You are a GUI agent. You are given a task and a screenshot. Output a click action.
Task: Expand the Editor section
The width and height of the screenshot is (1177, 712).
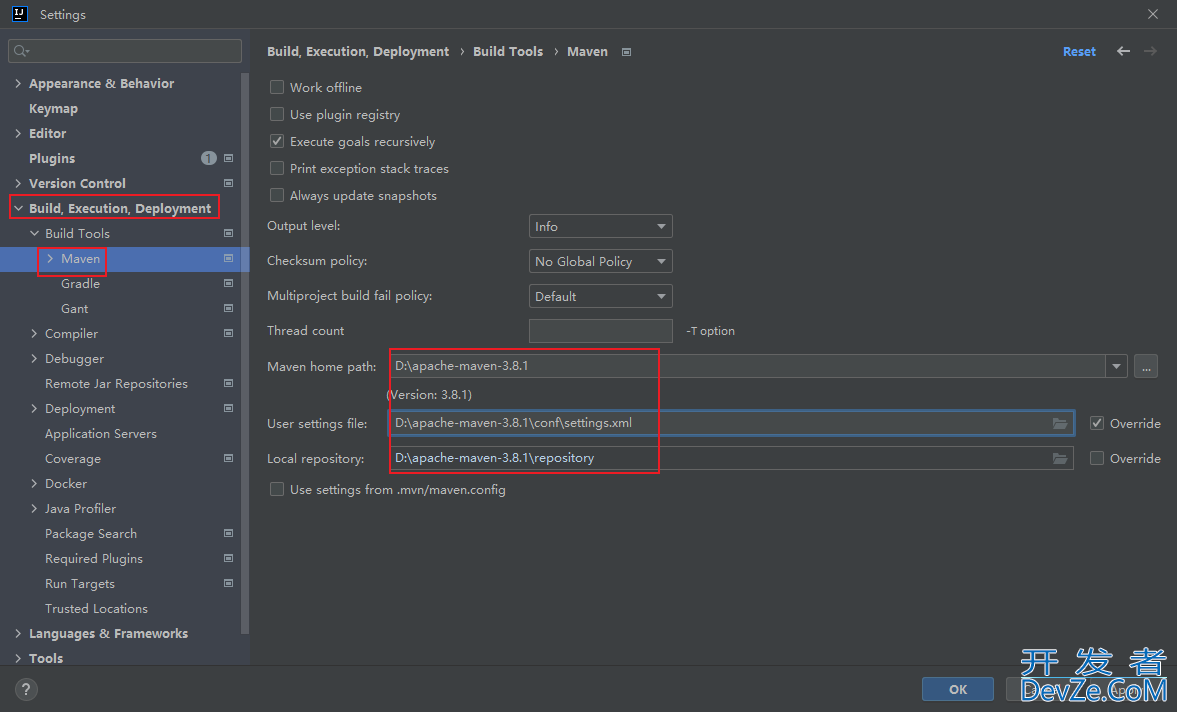(x=18, y=133)
